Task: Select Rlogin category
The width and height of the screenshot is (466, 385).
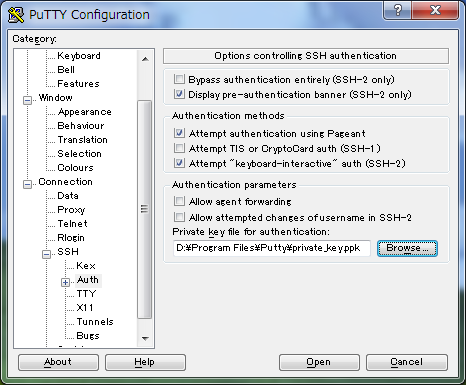Action: [x=71, y=238]
